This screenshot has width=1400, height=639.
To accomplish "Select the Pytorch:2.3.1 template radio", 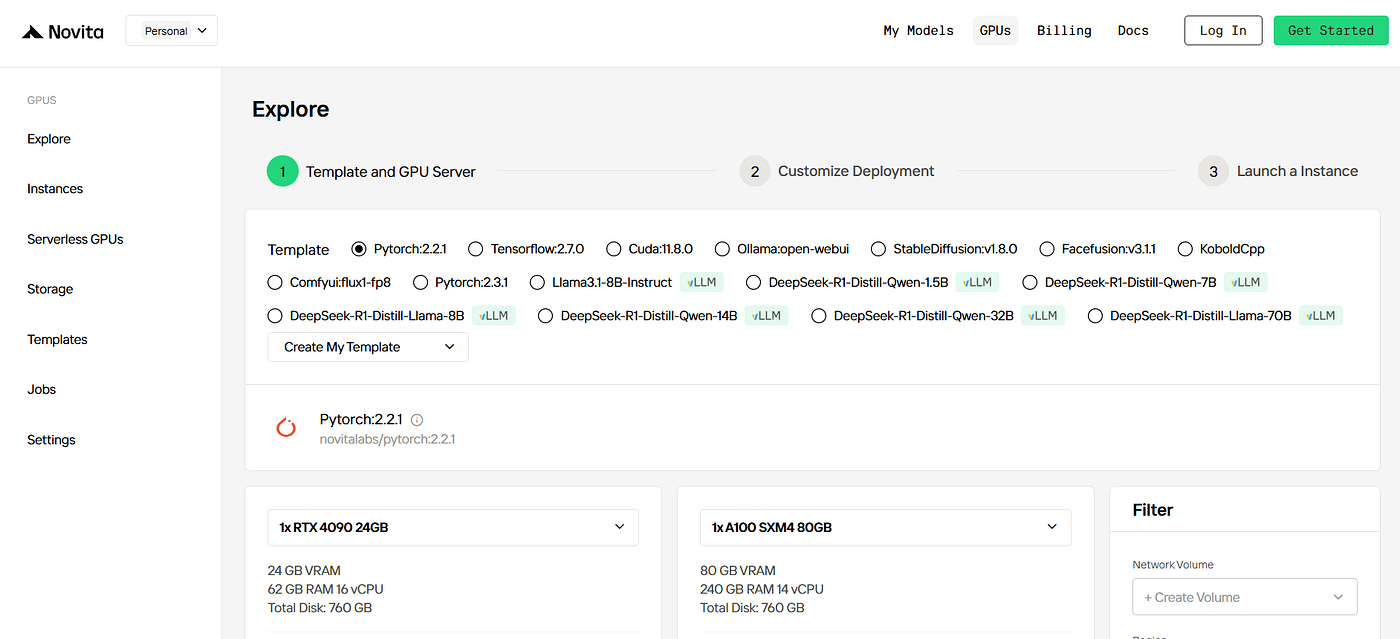I will [x=420, y=283].
